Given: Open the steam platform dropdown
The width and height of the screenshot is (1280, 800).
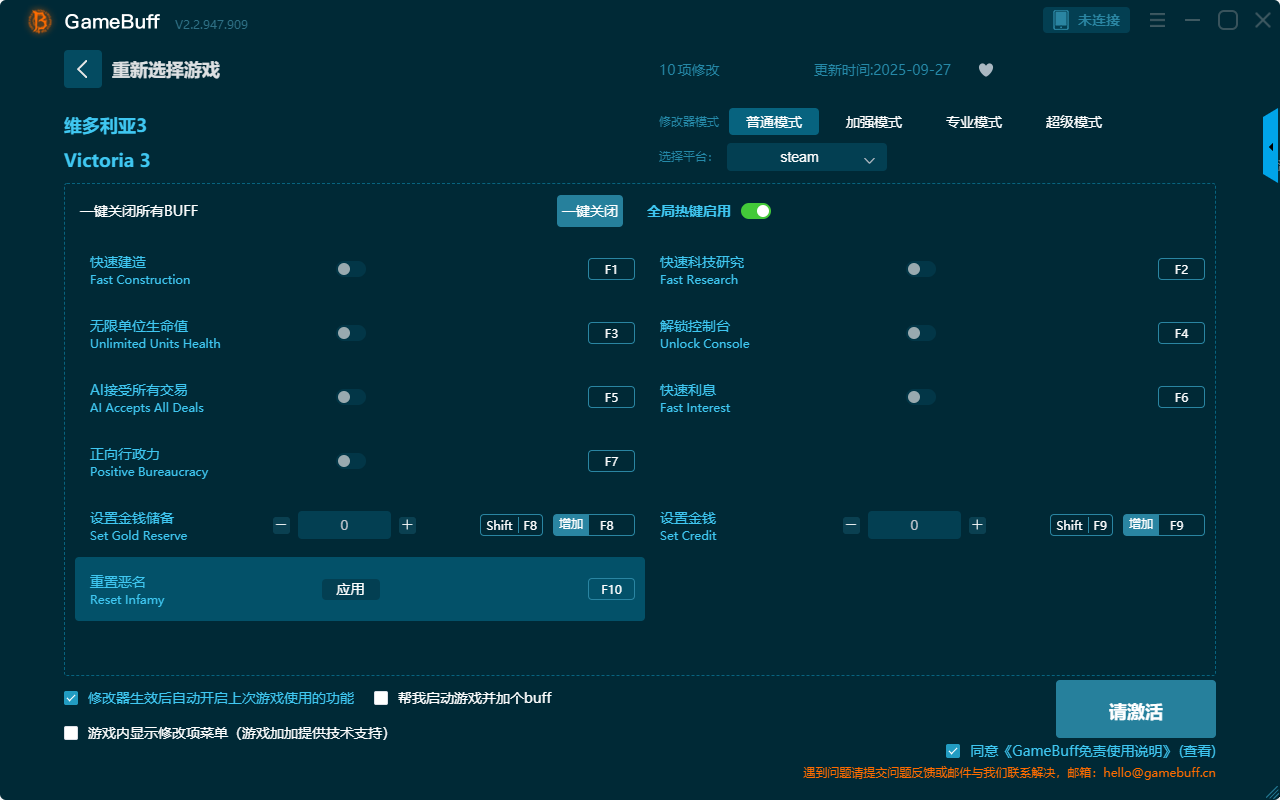Looking at the screenshot, I should (806, 157).
